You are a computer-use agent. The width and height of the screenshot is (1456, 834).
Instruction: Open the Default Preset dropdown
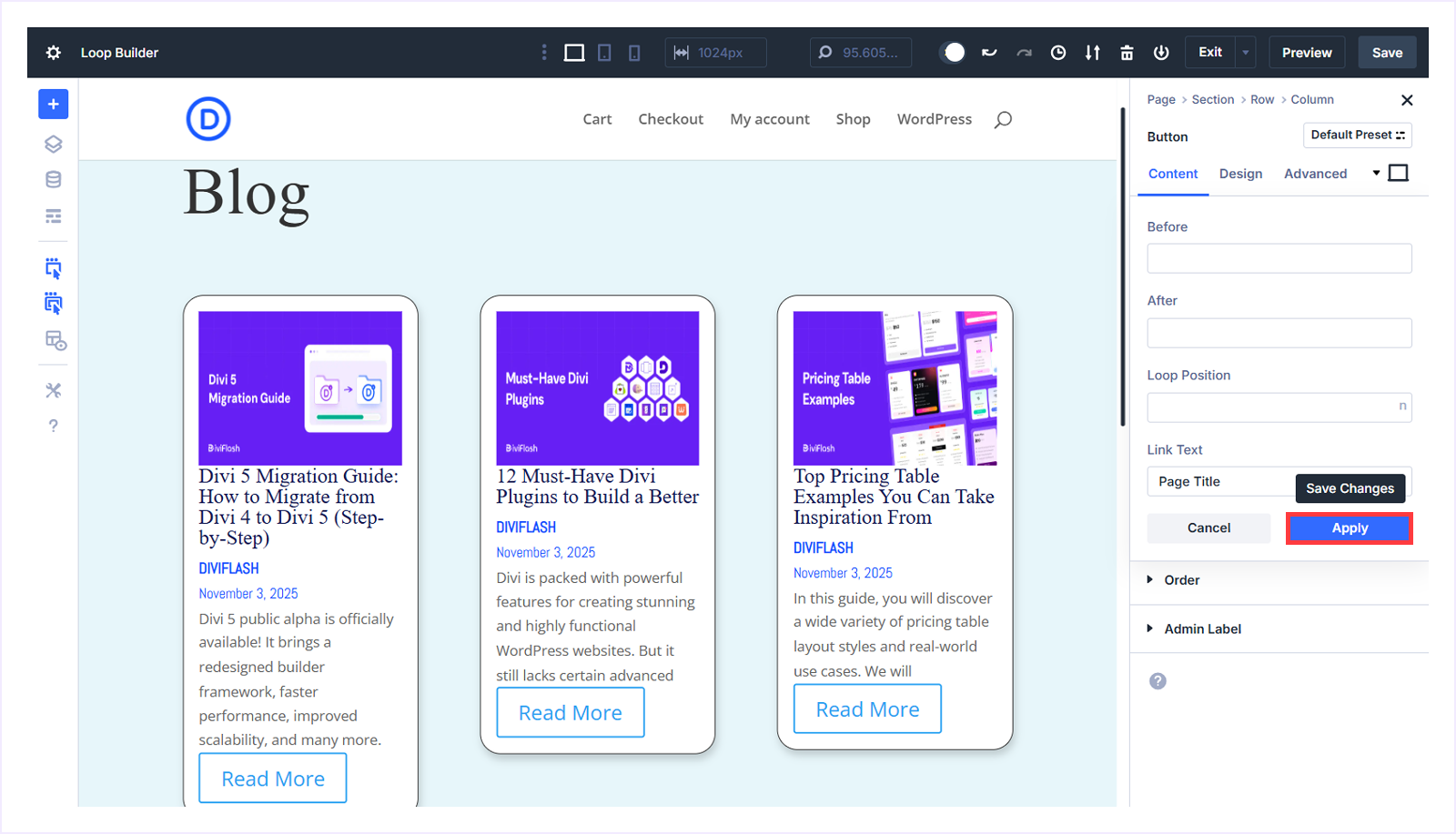click(x=1357, y=136)
